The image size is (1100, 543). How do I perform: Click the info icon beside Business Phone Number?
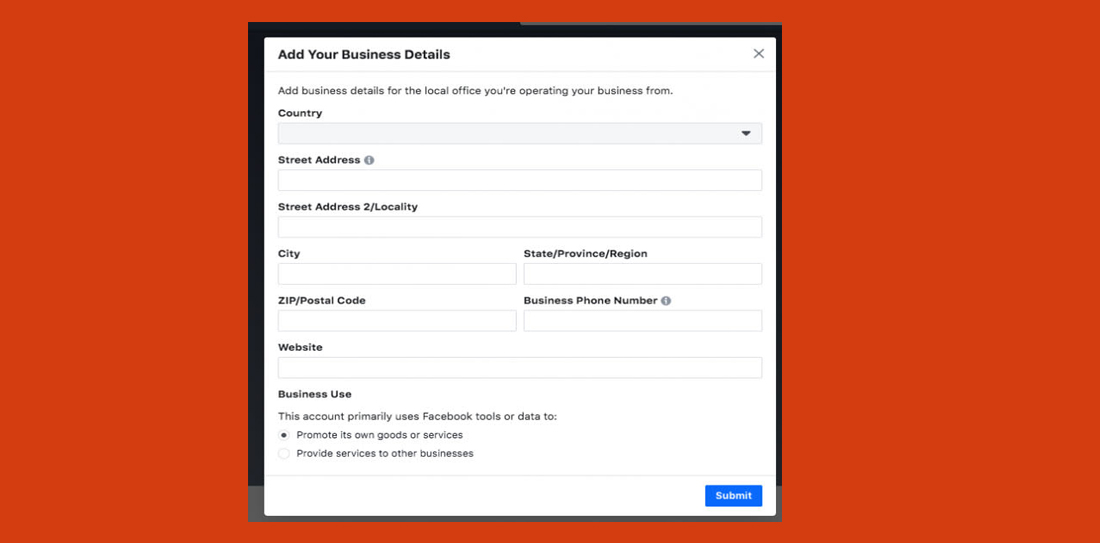tap(666, 301)
